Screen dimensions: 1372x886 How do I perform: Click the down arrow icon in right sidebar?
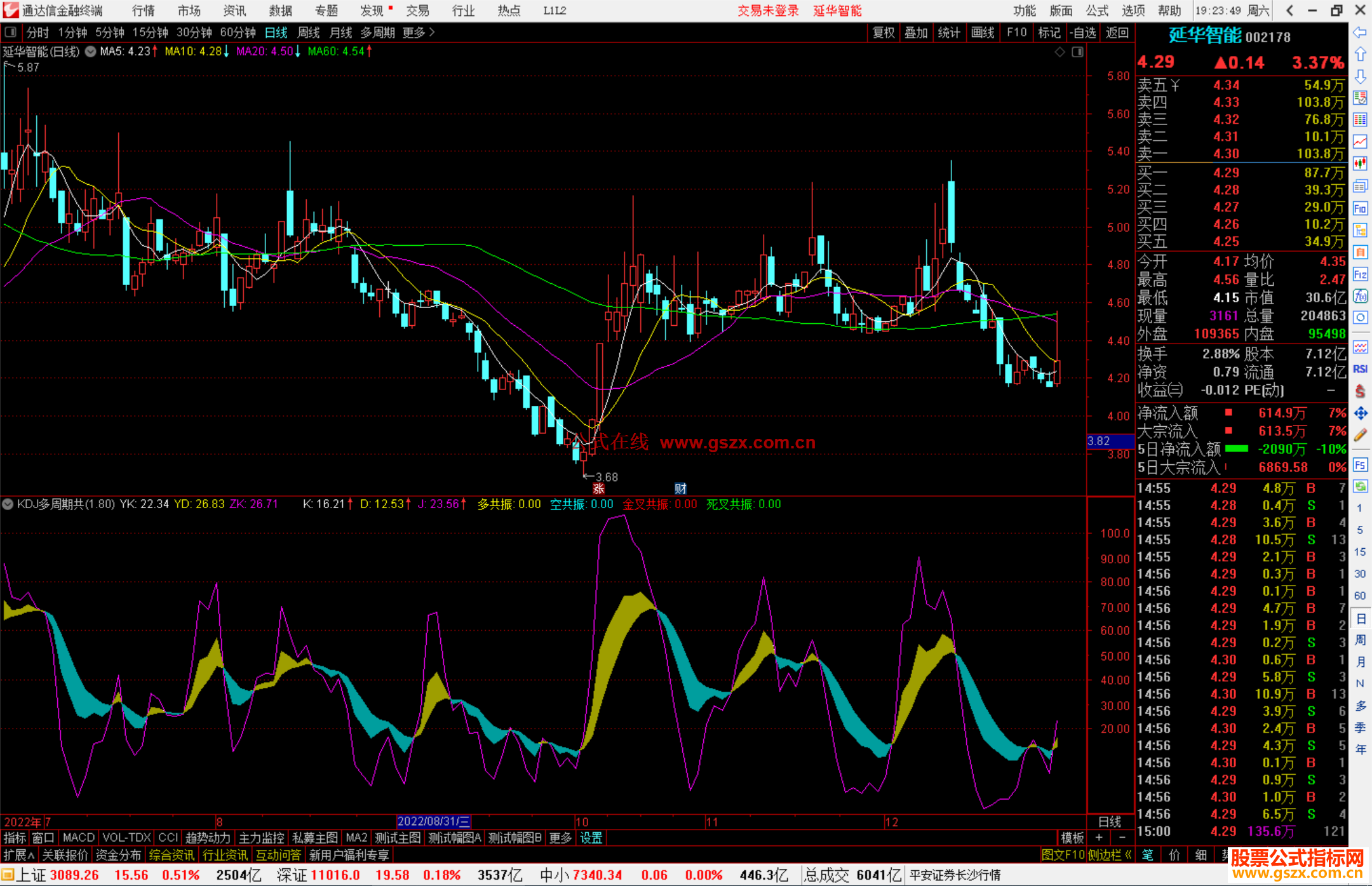click(1360, 76)
